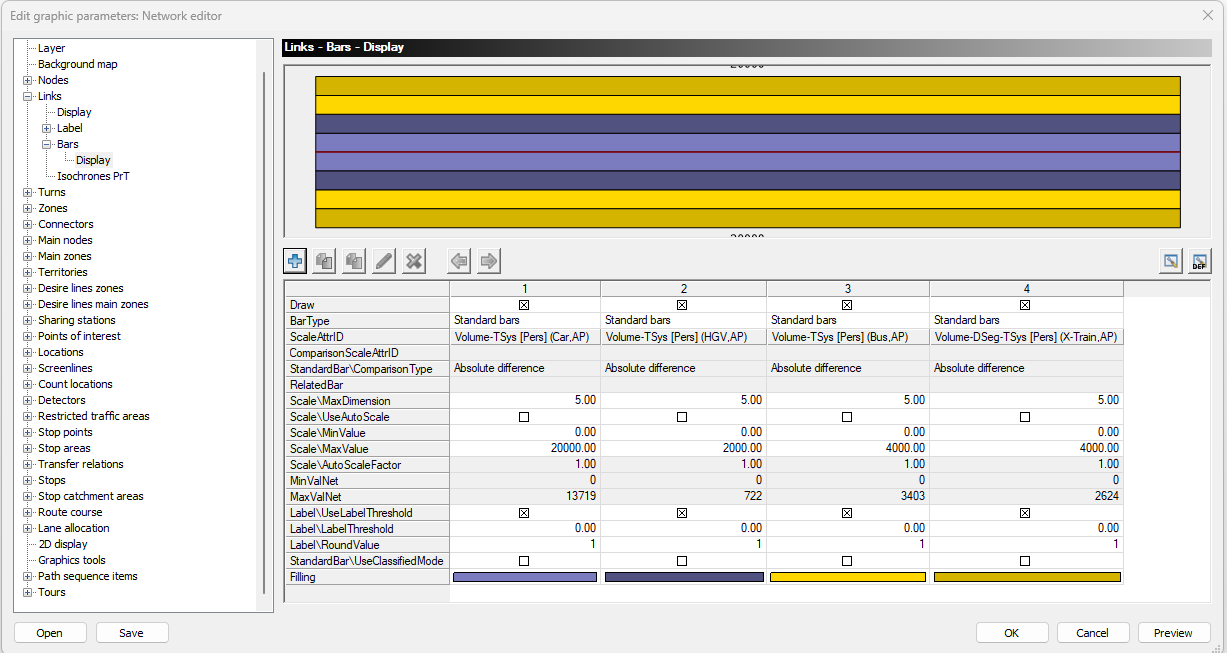The height and width of the screenshot is (653, 1227).
Task: Click the delete bar X icon
Action: [x=414, y=261]
